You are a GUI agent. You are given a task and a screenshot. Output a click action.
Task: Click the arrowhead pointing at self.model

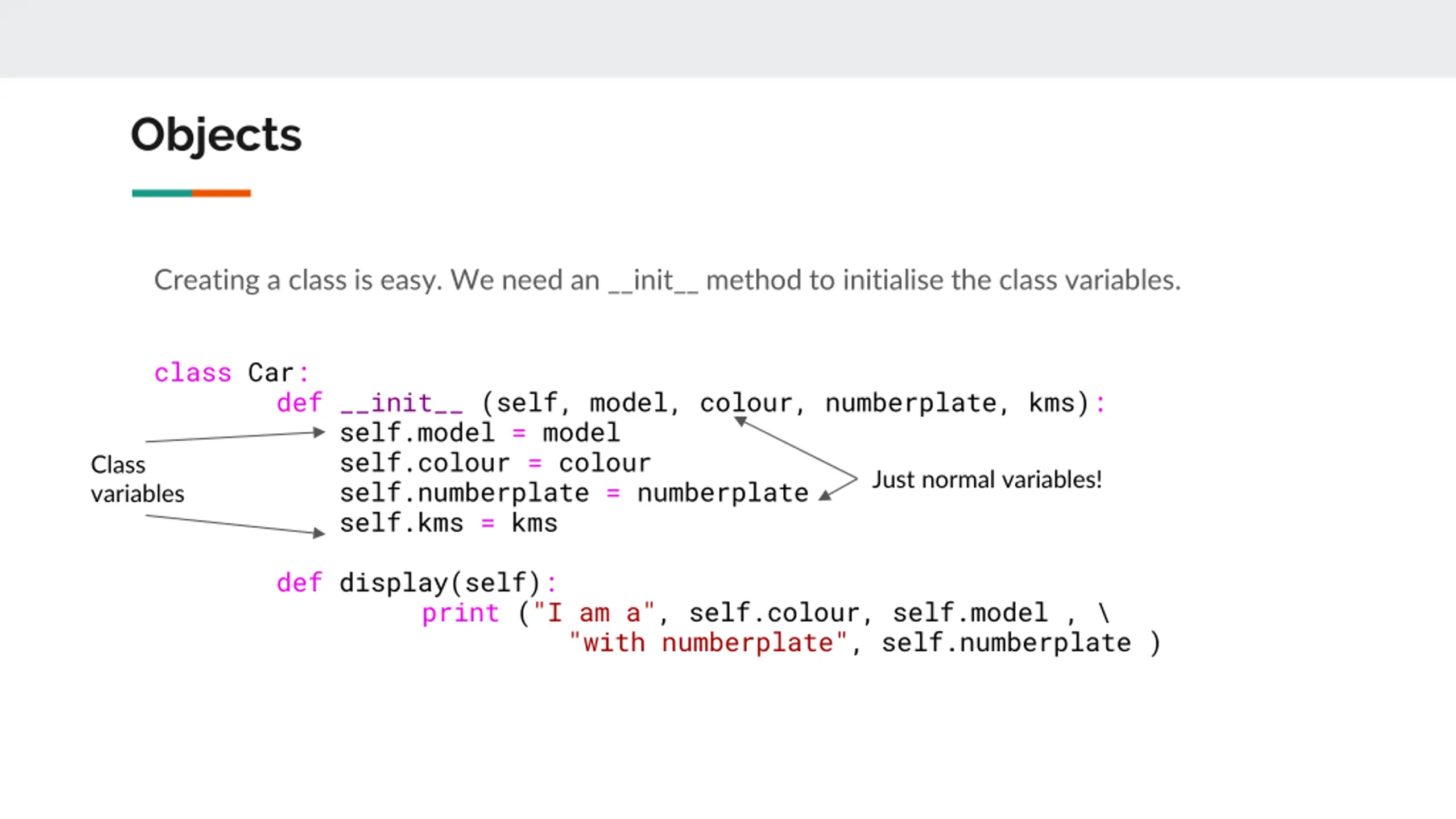click(320, 433)
